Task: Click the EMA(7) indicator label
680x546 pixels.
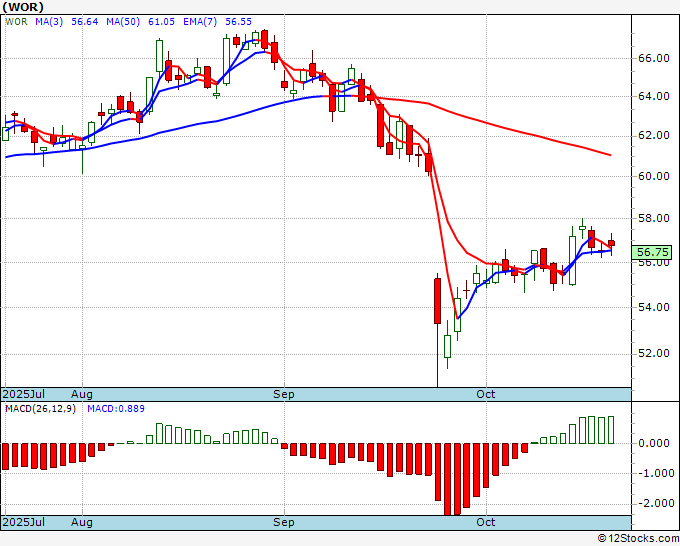Action: [200, 22]
